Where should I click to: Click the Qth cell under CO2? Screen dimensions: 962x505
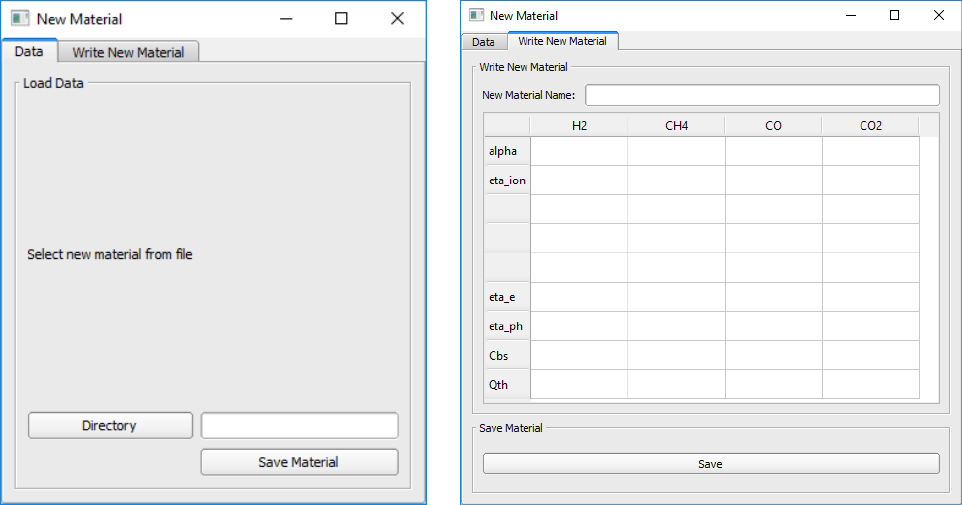tap(871, 385)
